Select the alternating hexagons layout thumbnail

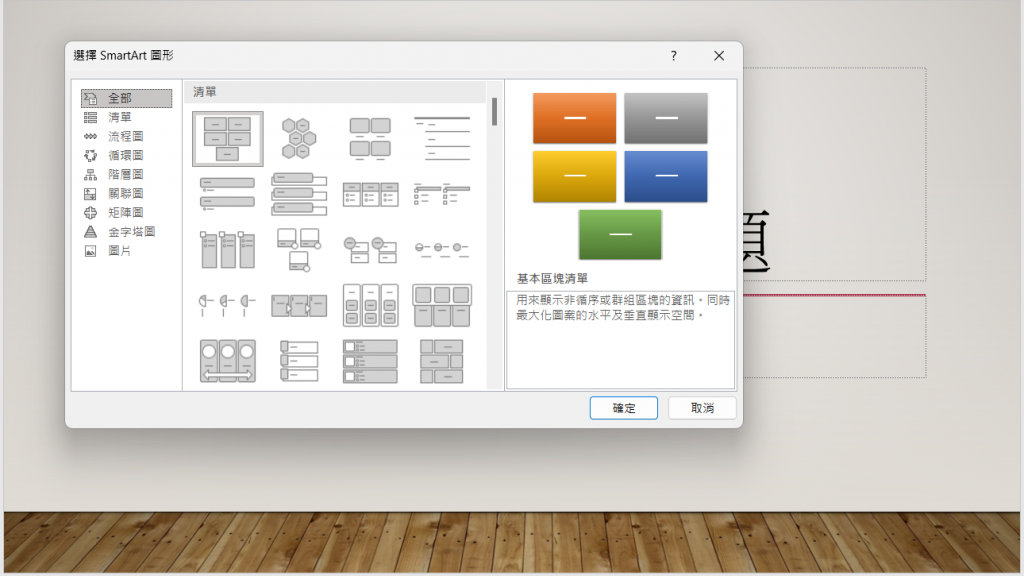[x=298, y=138]
